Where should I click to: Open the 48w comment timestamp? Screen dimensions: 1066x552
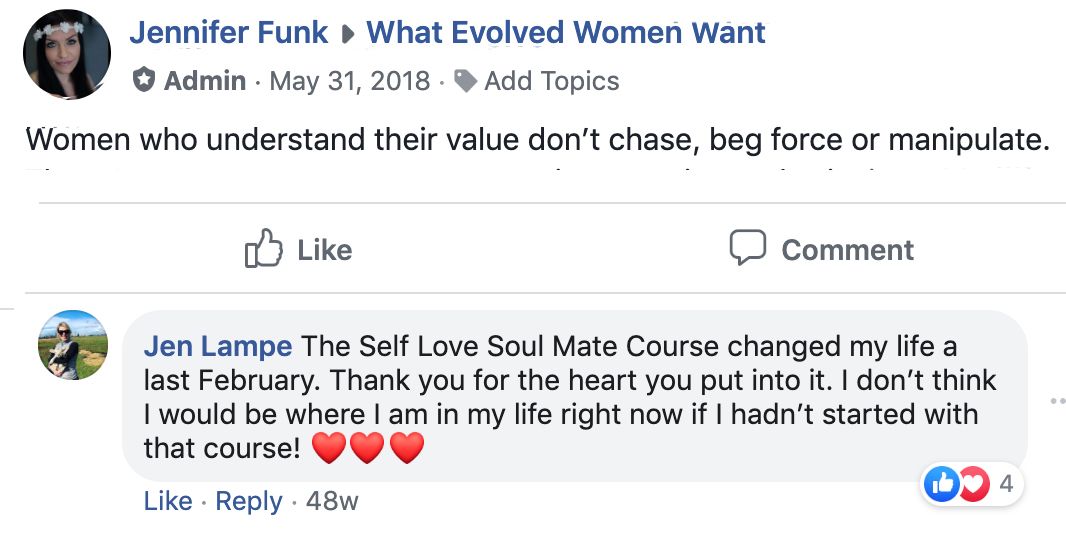pos(332,501)
